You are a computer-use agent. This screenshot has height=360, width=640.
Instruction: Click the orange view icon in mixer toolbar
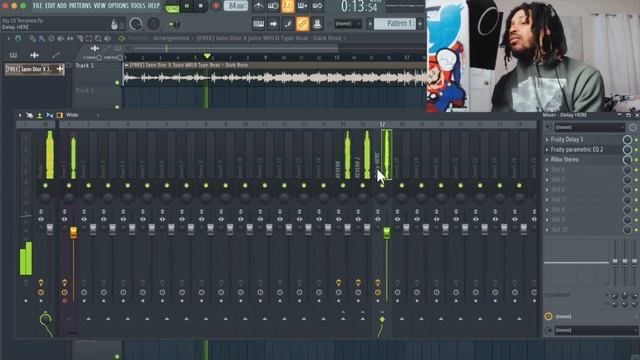tap(60, 116)
